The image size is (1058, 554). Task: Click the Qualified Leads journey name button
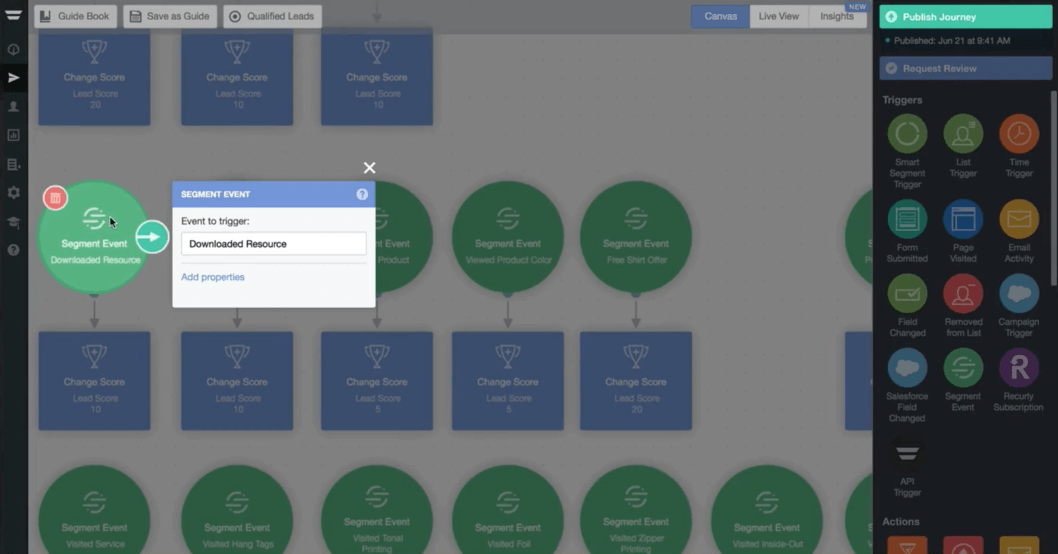point(273,16)
